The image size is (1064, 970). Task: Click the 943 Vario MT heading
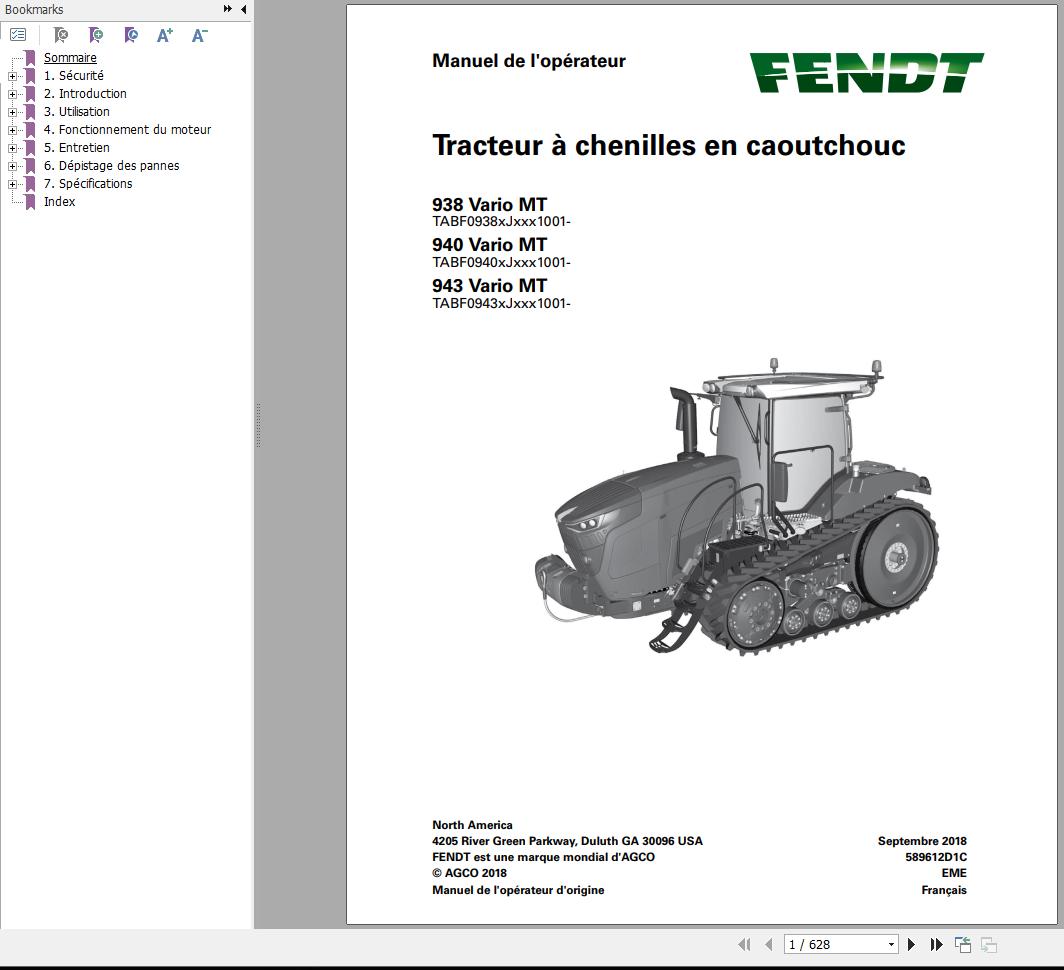coord(489,285)
